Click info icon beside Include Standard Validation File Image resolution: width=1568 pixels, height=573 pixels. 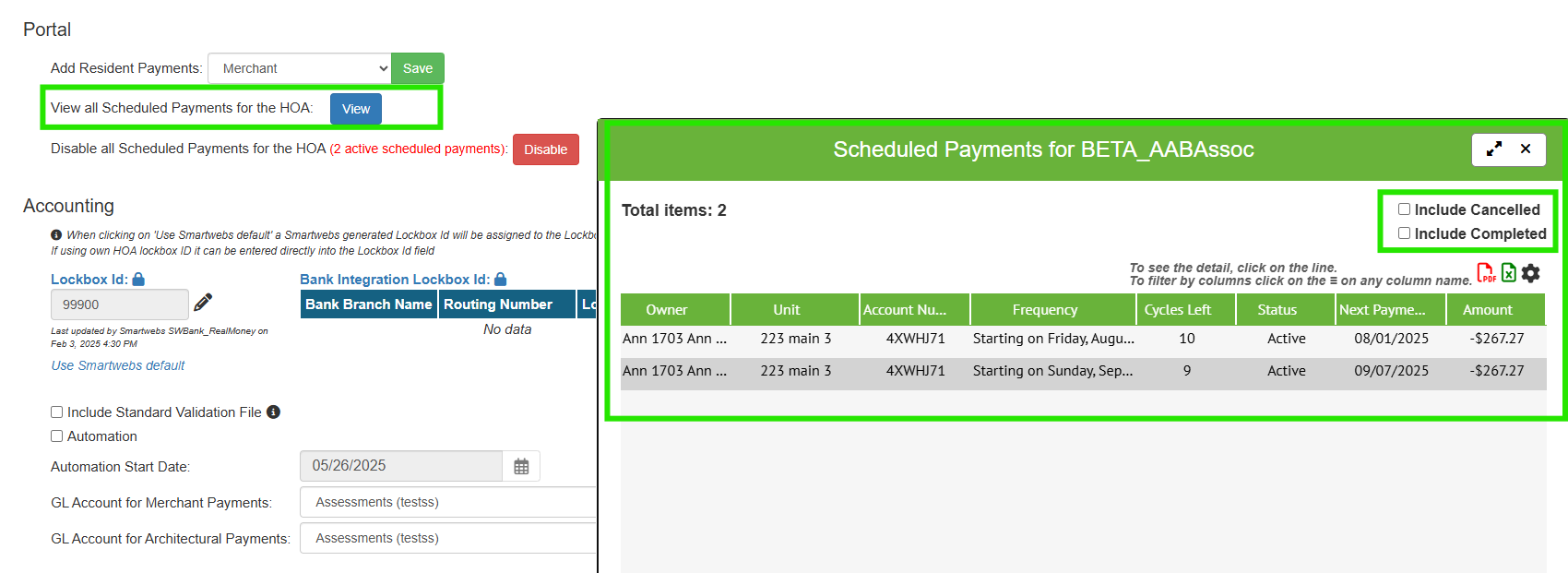274,412
